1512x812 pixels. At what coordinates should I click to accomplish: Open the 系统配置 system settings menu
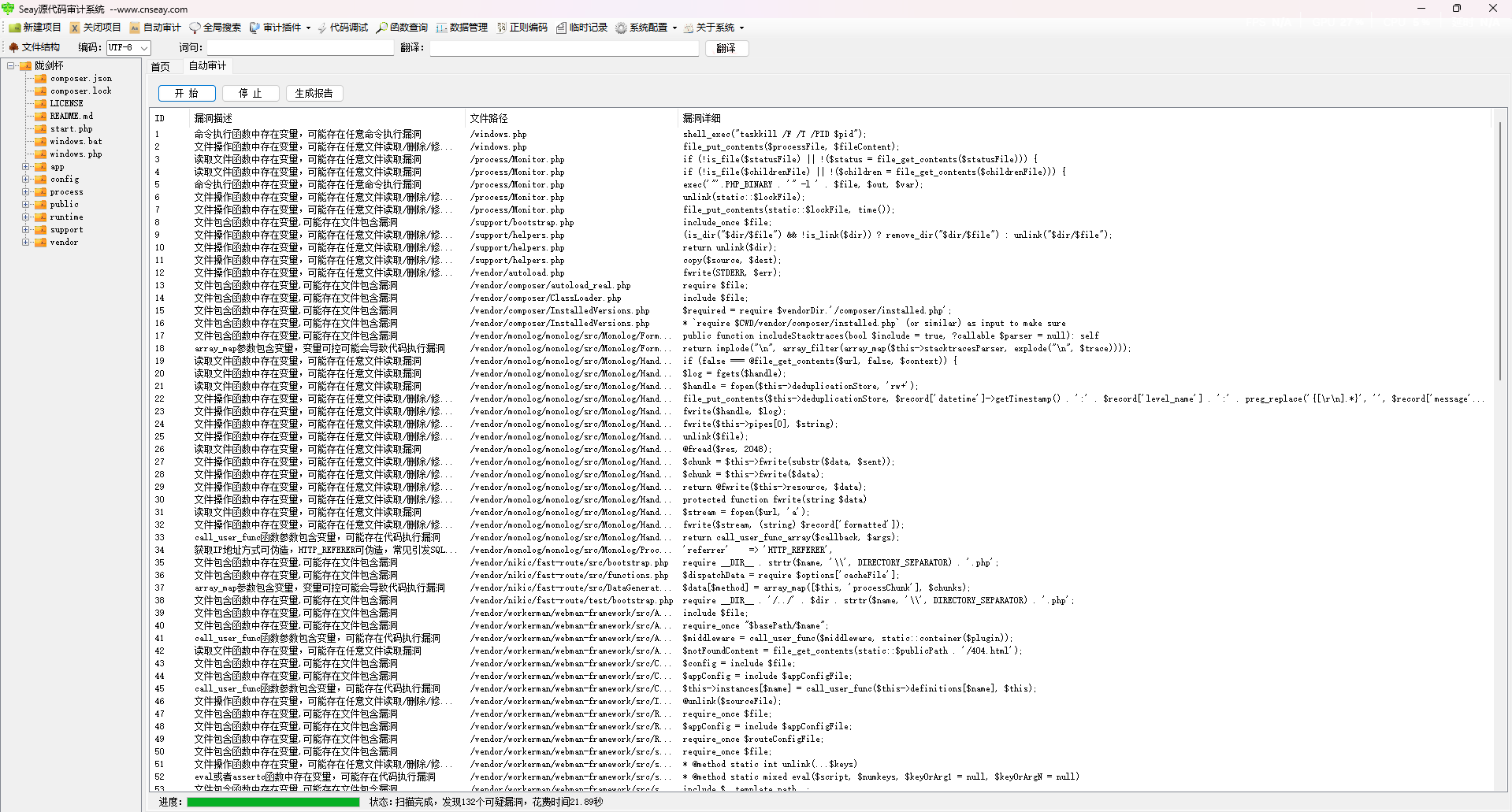(646, 28)
